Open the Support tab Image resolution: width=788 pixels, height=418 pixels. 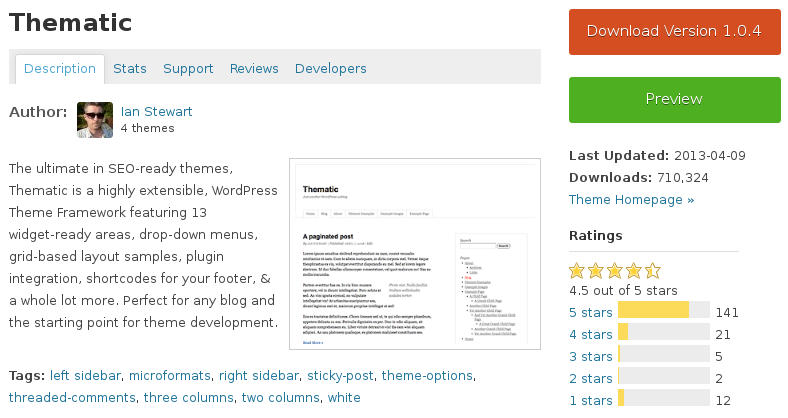[188, 69]
